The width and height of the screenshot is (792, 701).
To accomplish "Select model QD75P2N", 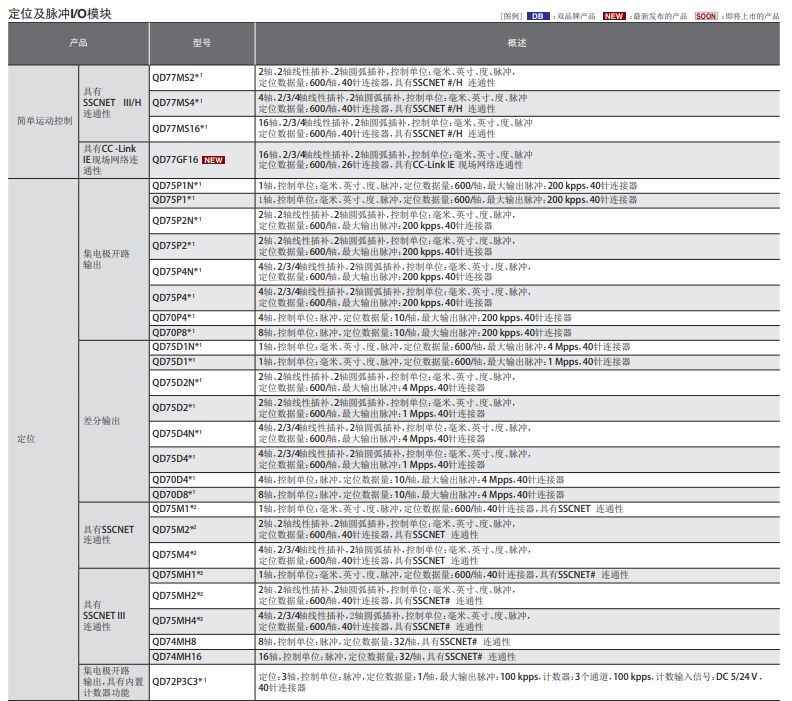I will 202,220.
